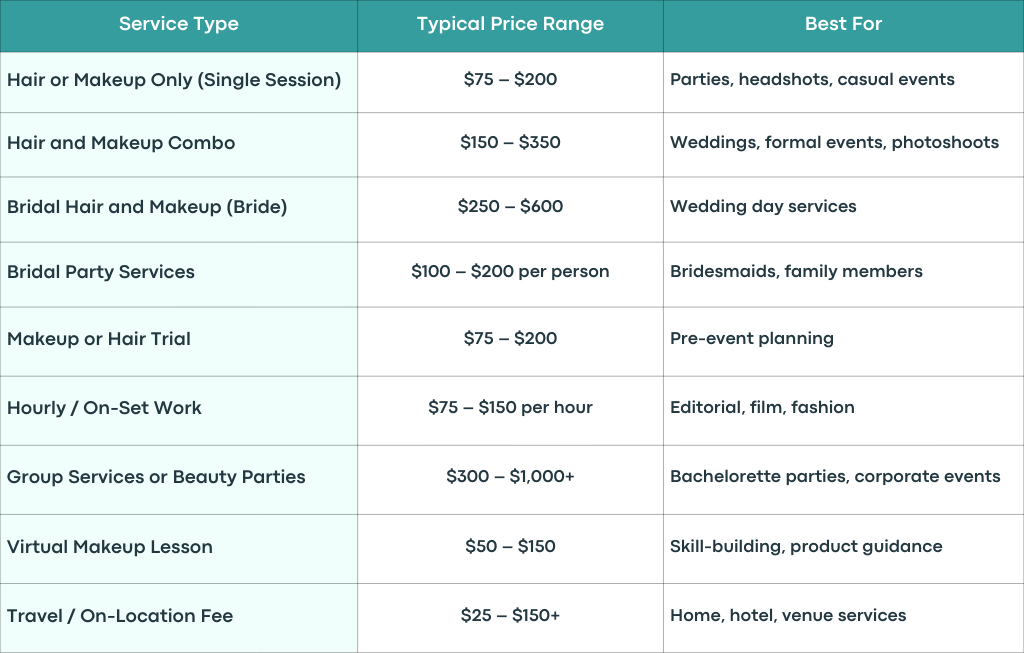The image size is (1024, 653).
Task: Select the Bridal Party Services cell
Action: click(x=178, y=273)
